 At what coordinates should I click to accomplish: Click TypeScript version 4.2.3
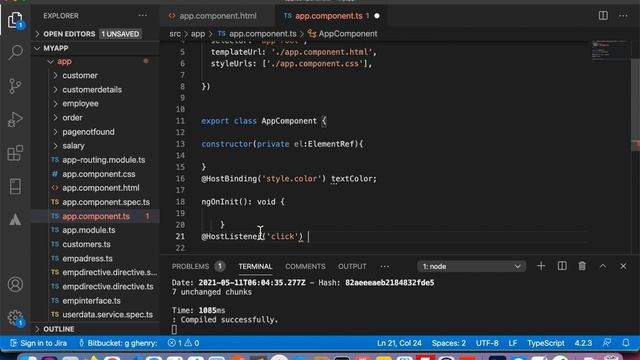click(583, 343)
